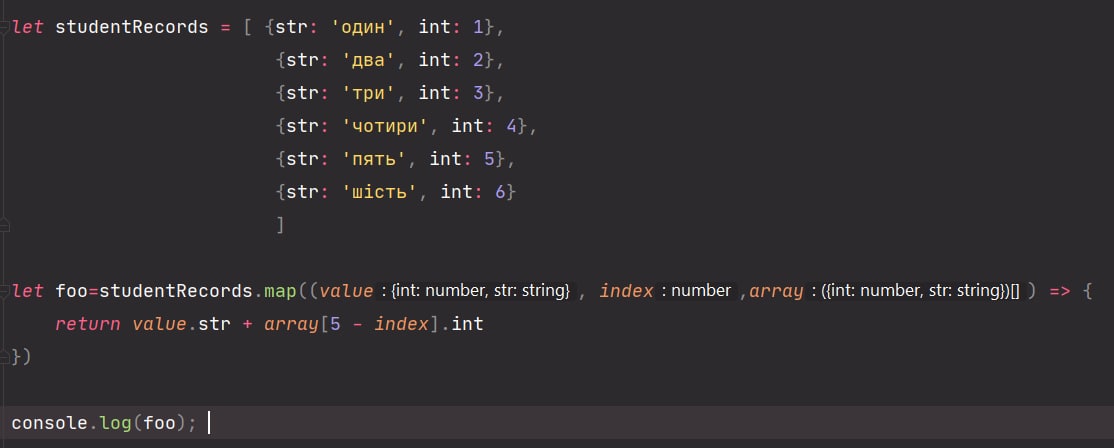Click the foo variable in the let declaration
Screen dimensions: 1114x448
click(72, 291)
